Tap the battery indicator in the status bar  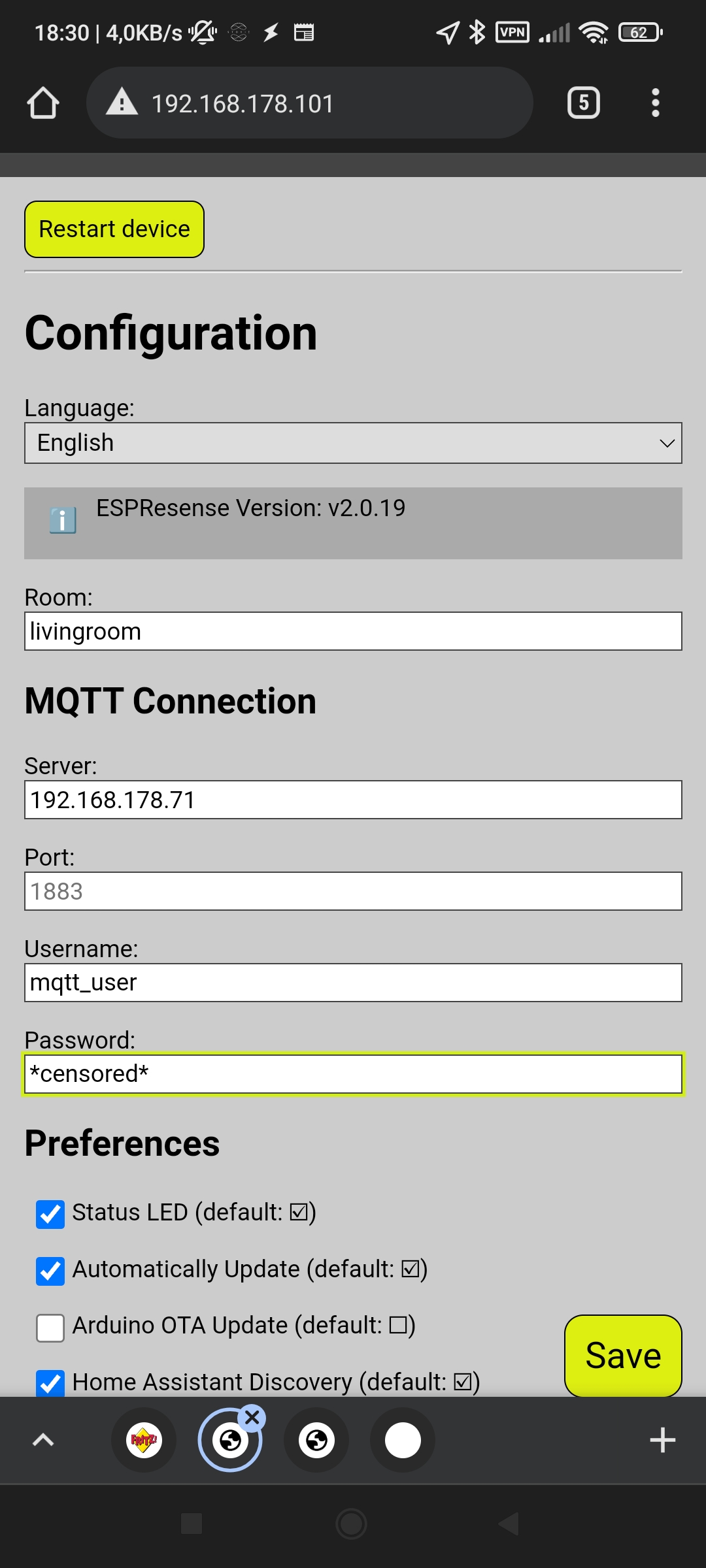(639, 31)
